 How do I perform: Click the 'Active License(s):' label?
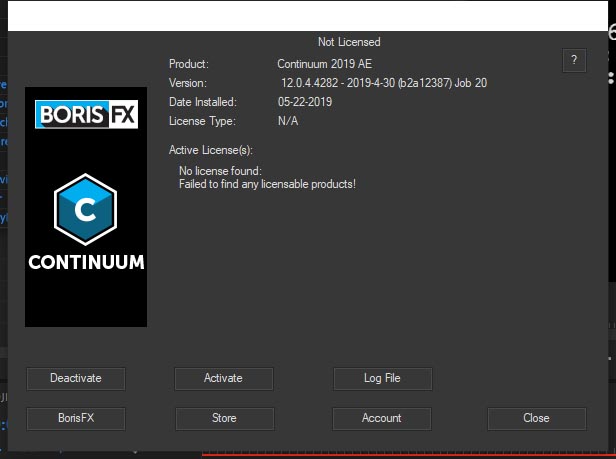(x=211, y=150)
